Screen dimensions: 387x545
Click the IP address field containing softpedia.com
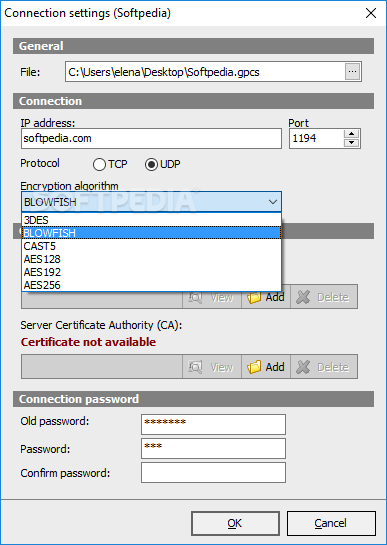click(x=151, y=138)
